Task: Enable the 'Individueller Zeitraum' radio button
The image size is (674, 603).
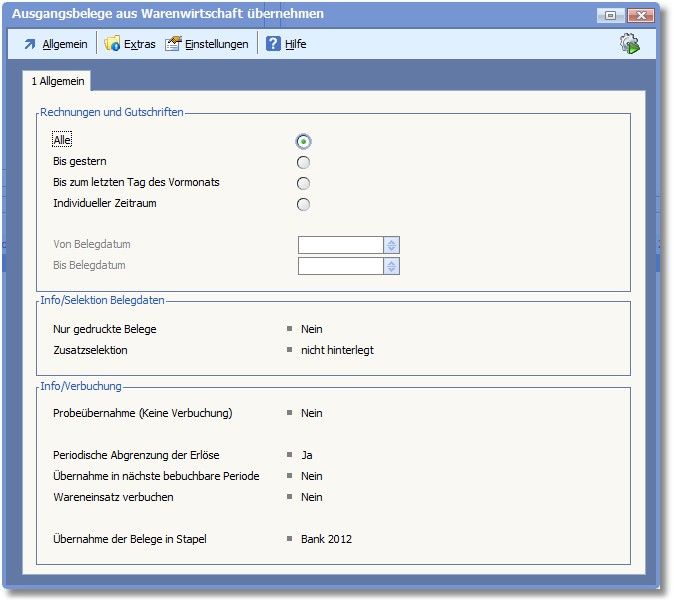Action: [303, 204]
